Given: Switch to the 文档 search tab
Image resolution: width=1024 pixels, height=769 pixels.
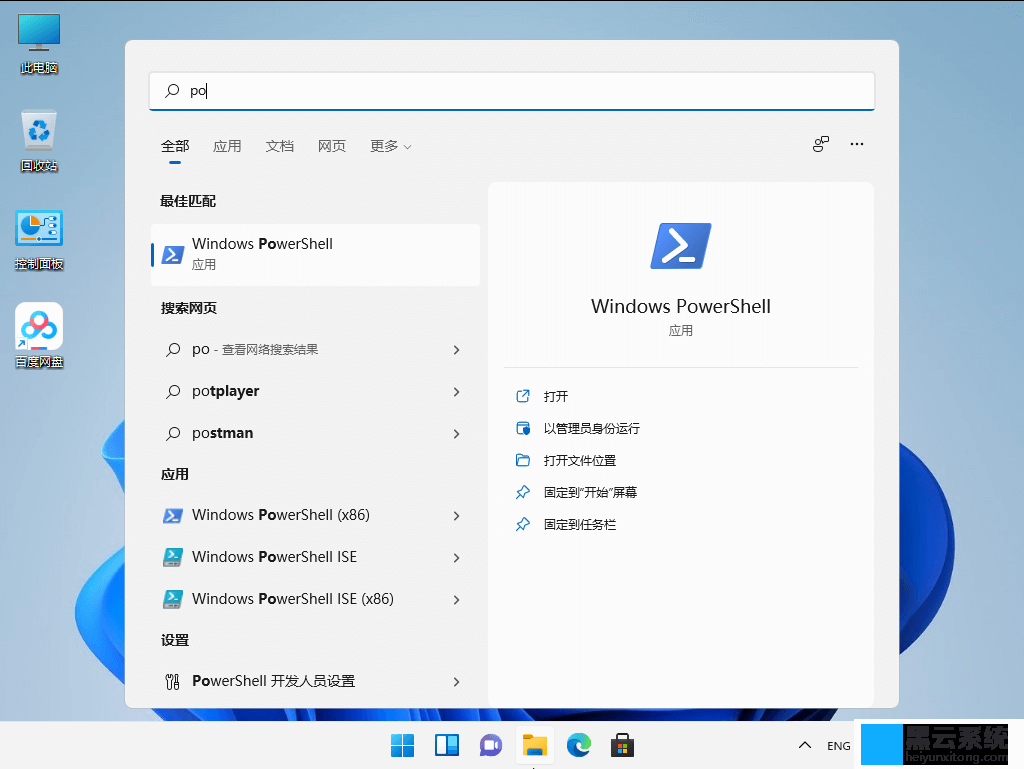Looking at the screenshot, I should (279, 146).
